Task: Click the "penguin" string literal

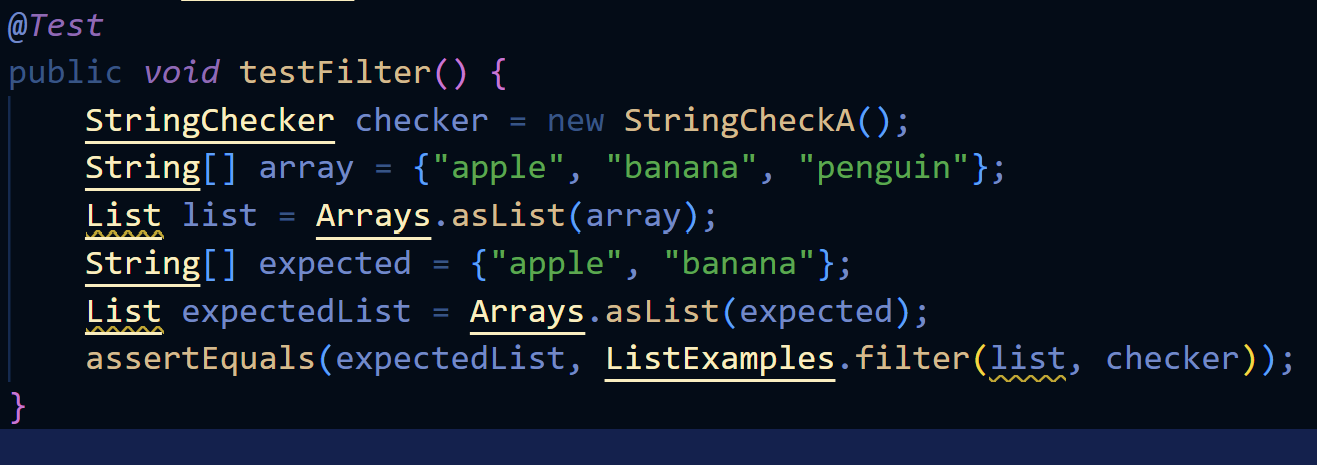Action: (885, 168)
